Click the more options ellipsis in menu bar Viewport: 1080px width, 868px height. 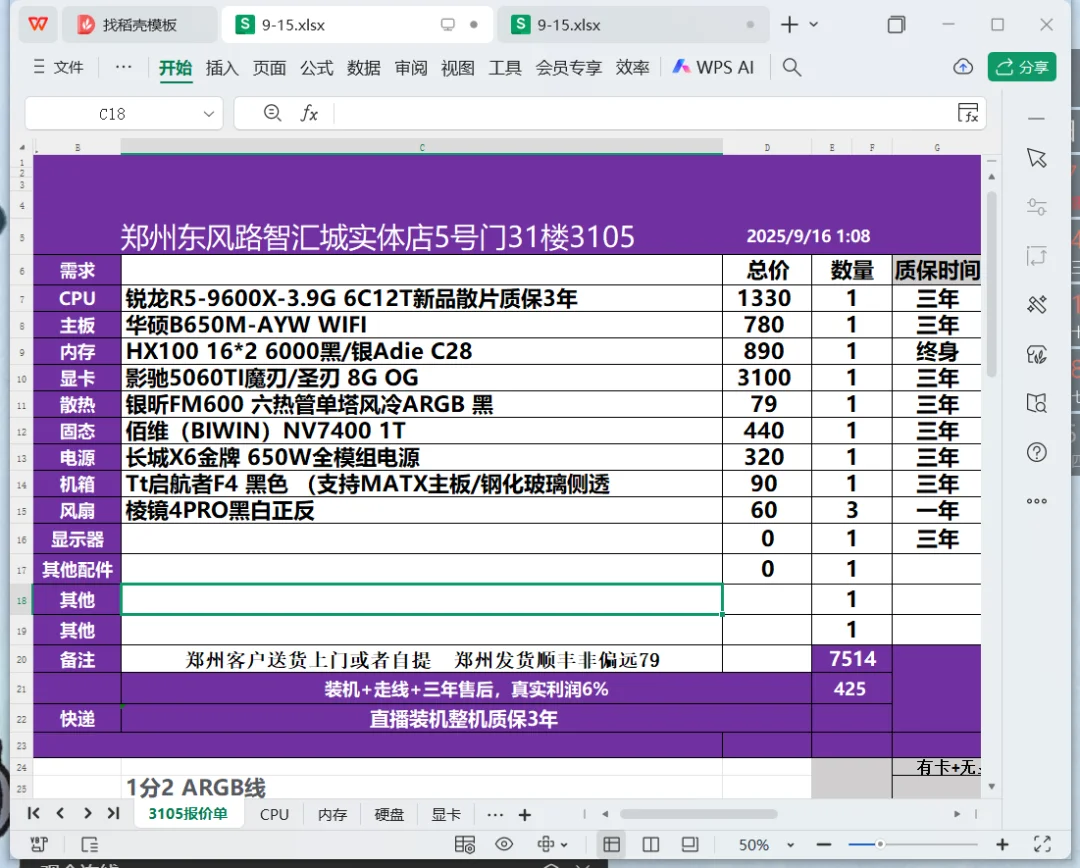tap(123, 67)
